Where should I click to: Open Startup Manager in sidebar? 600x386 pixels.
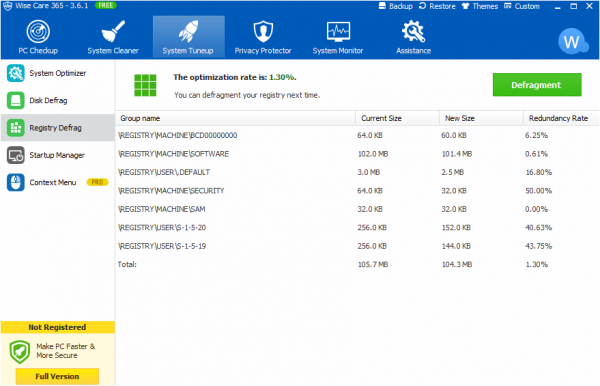pyautogui.click(x=57, y=155)
